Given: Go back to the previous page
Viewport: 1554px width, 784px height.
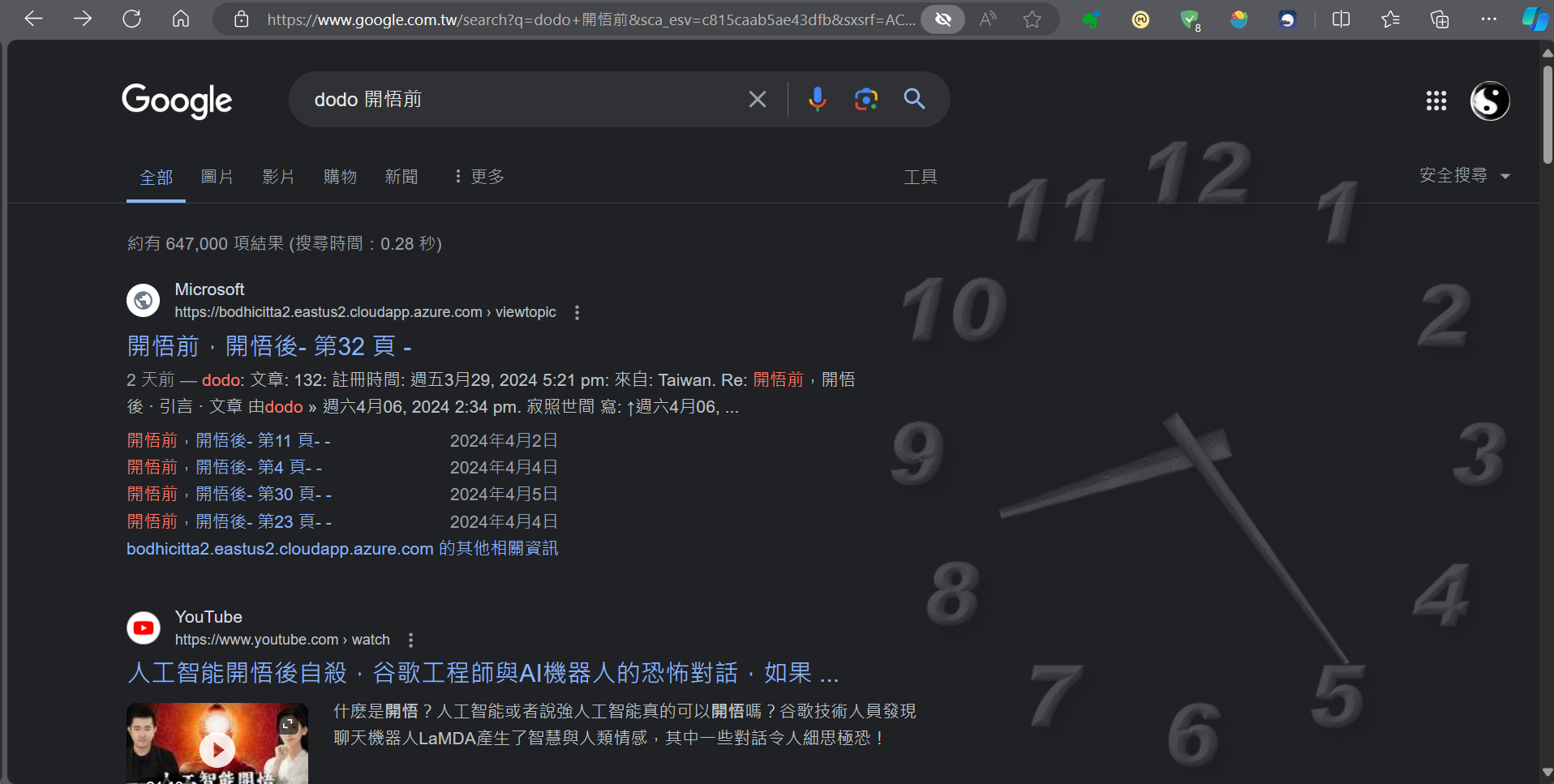Looking at the screenshot, I should (33, 19).
